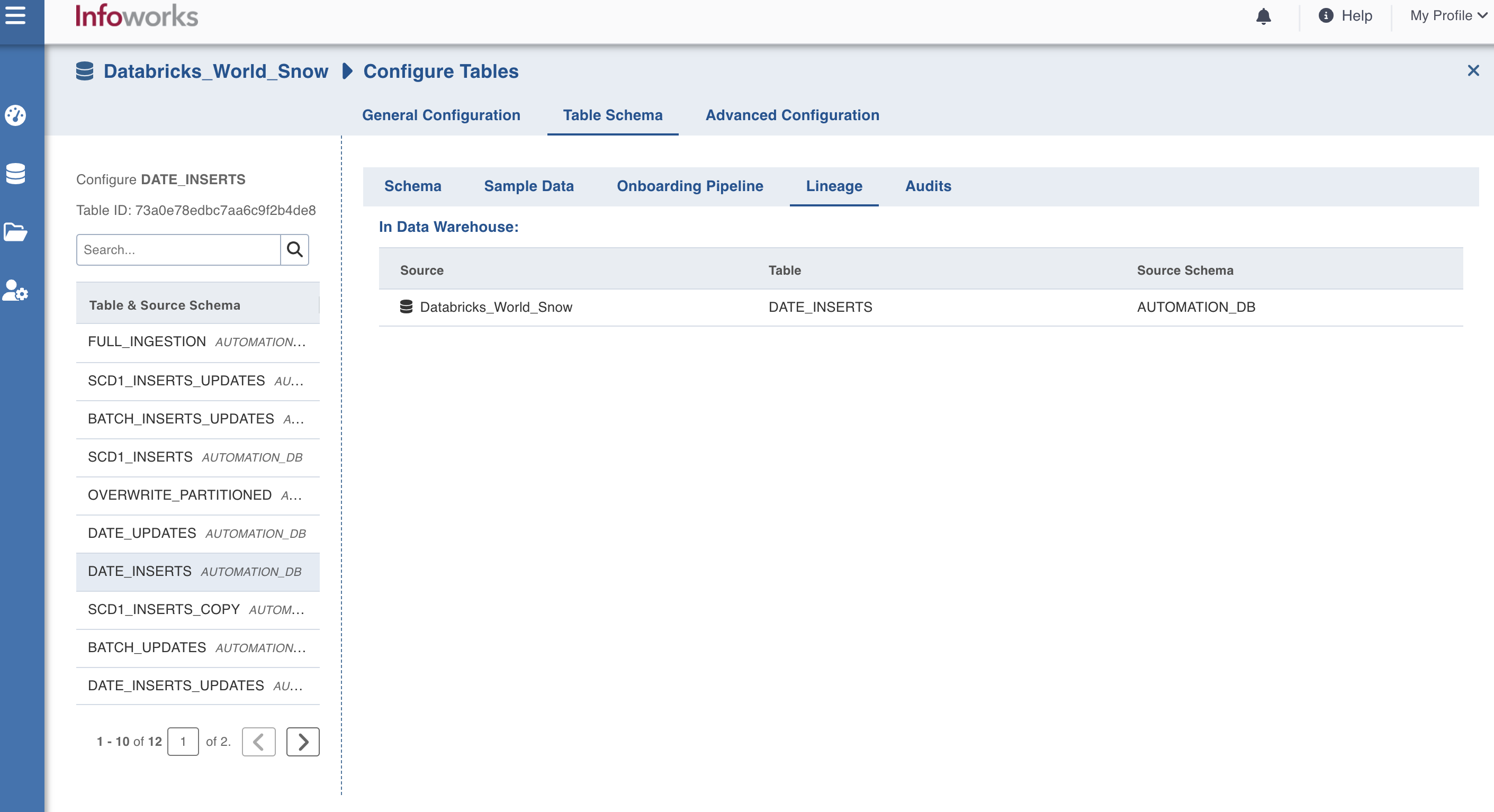Select SCD1_INSERTS_COPY table row
Image resolution: width=1494 pixels, height=812 pixels.
[198, 610]
